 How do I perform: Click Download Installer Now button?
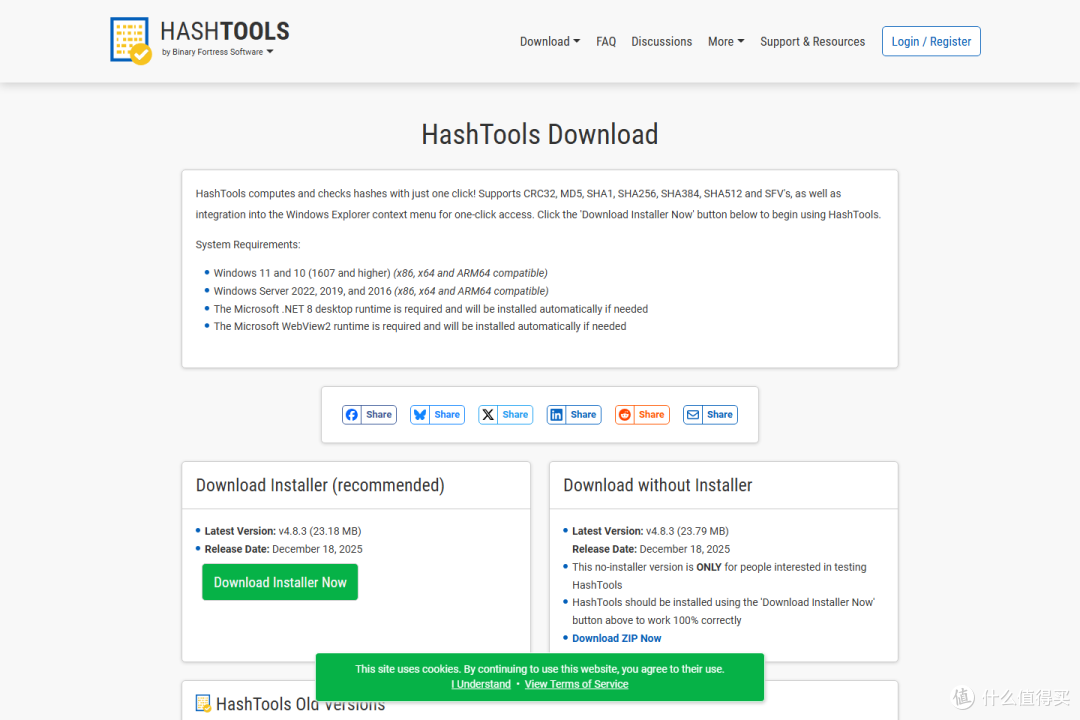(x=280, y=582)
